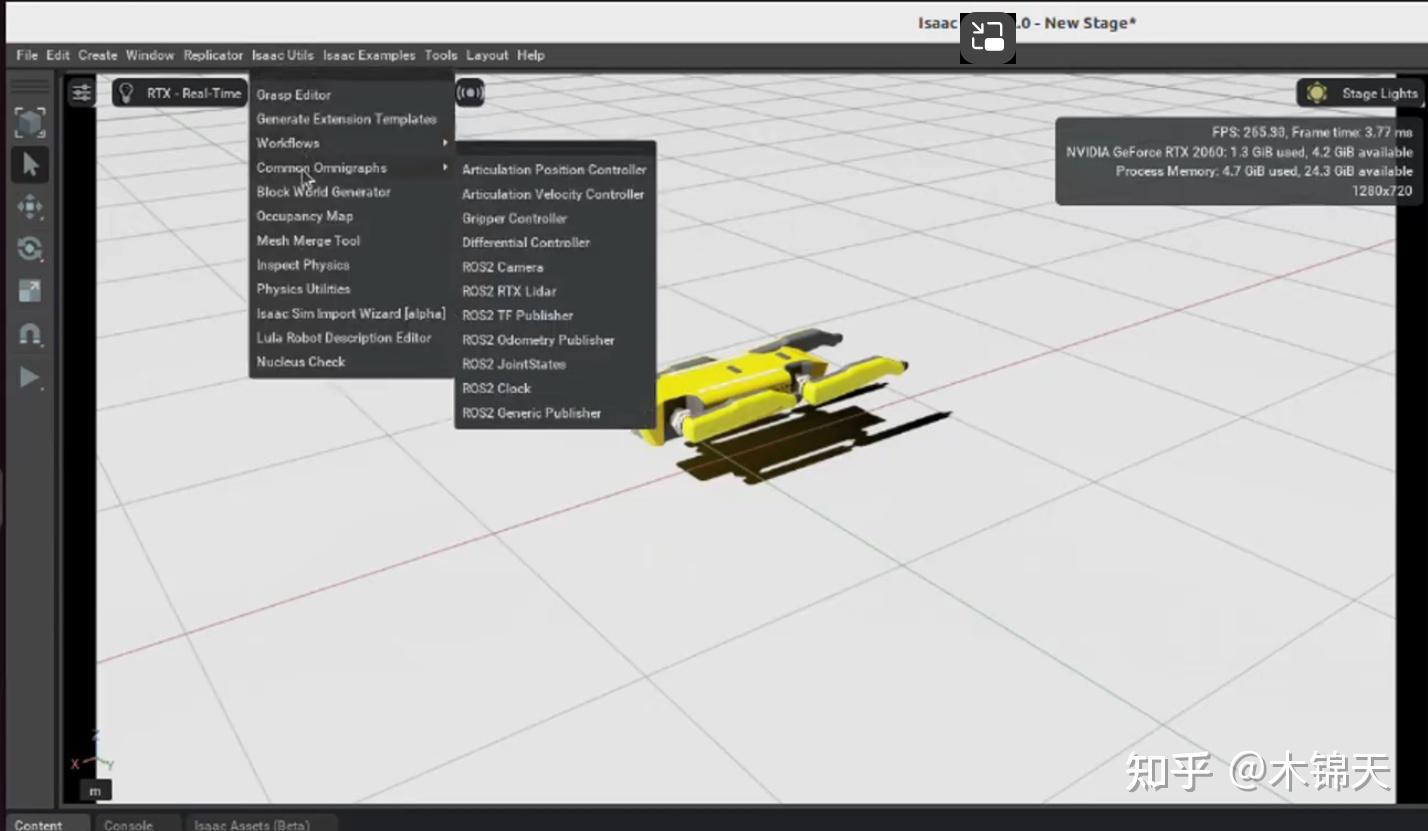Open the RTX - Real-Time renderer dropdown

pyautogui.click(x=178, y=92)
